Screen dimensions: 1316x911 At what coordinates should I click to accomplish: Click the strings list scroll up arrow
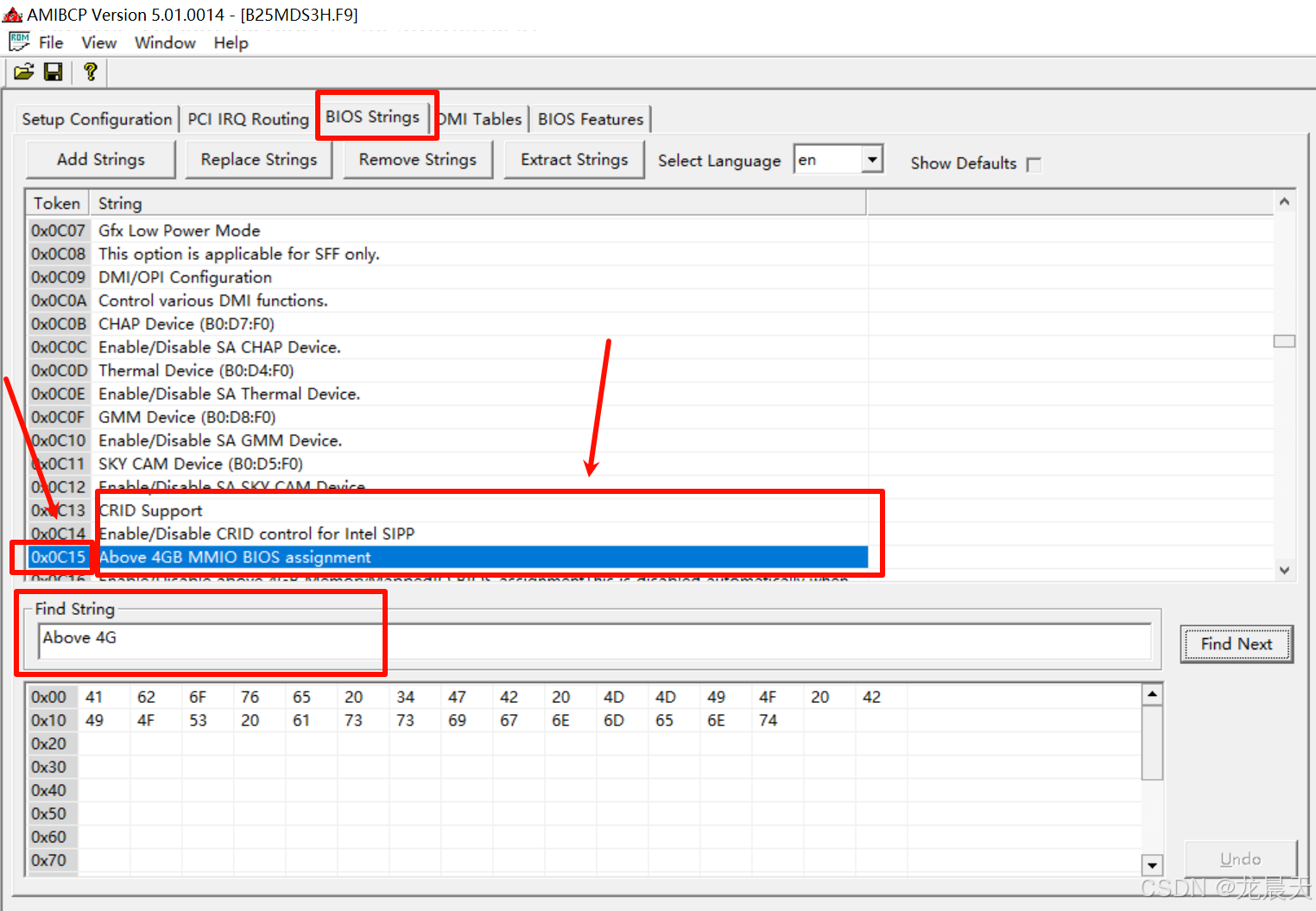click(1284, 202)
